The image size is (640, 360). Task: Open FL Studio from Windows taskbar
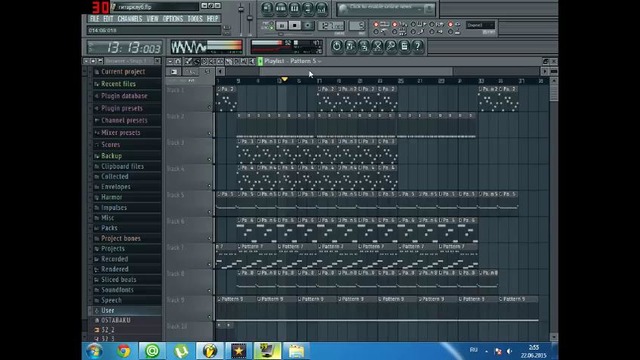210,351
